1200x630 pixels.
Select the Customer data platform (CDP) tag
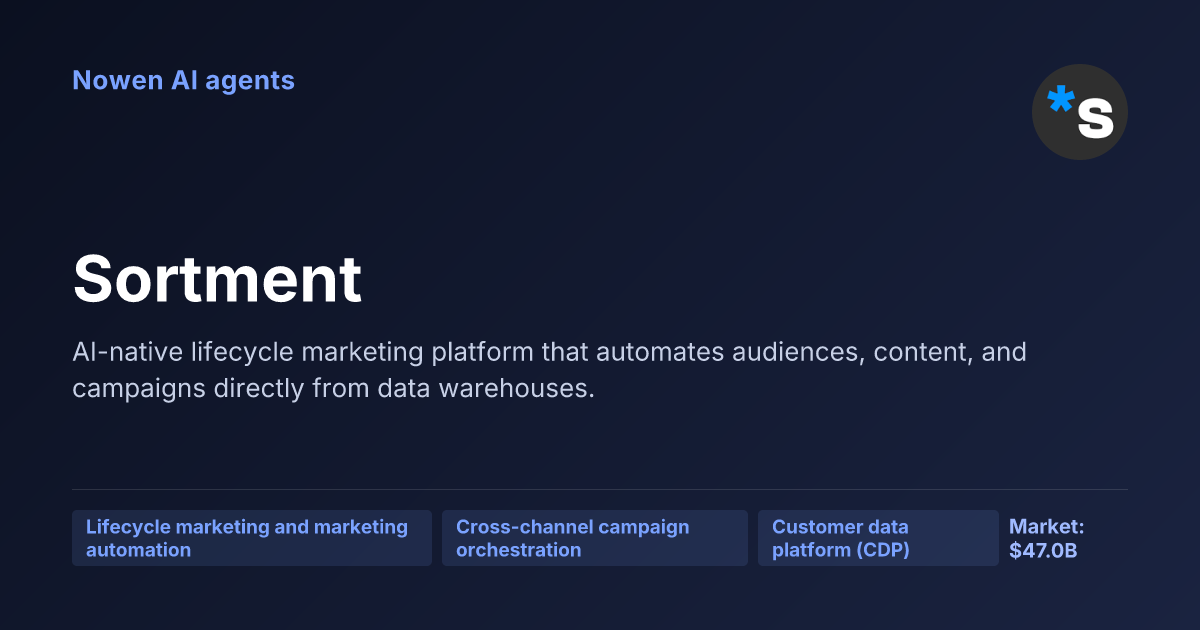coord(878,538)
